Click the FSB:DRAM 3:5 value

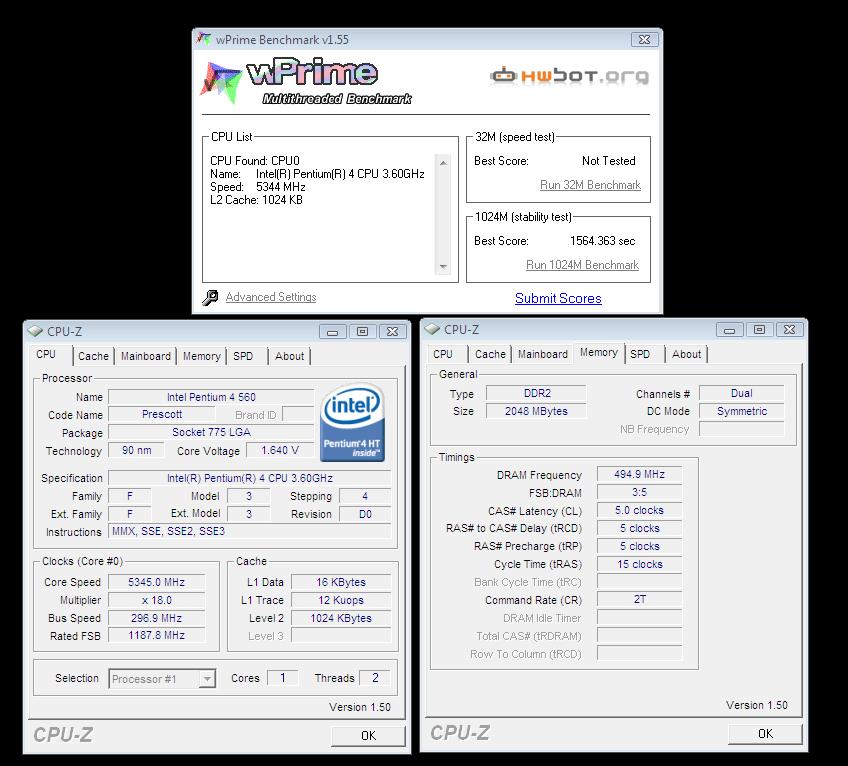coord(639,492)
